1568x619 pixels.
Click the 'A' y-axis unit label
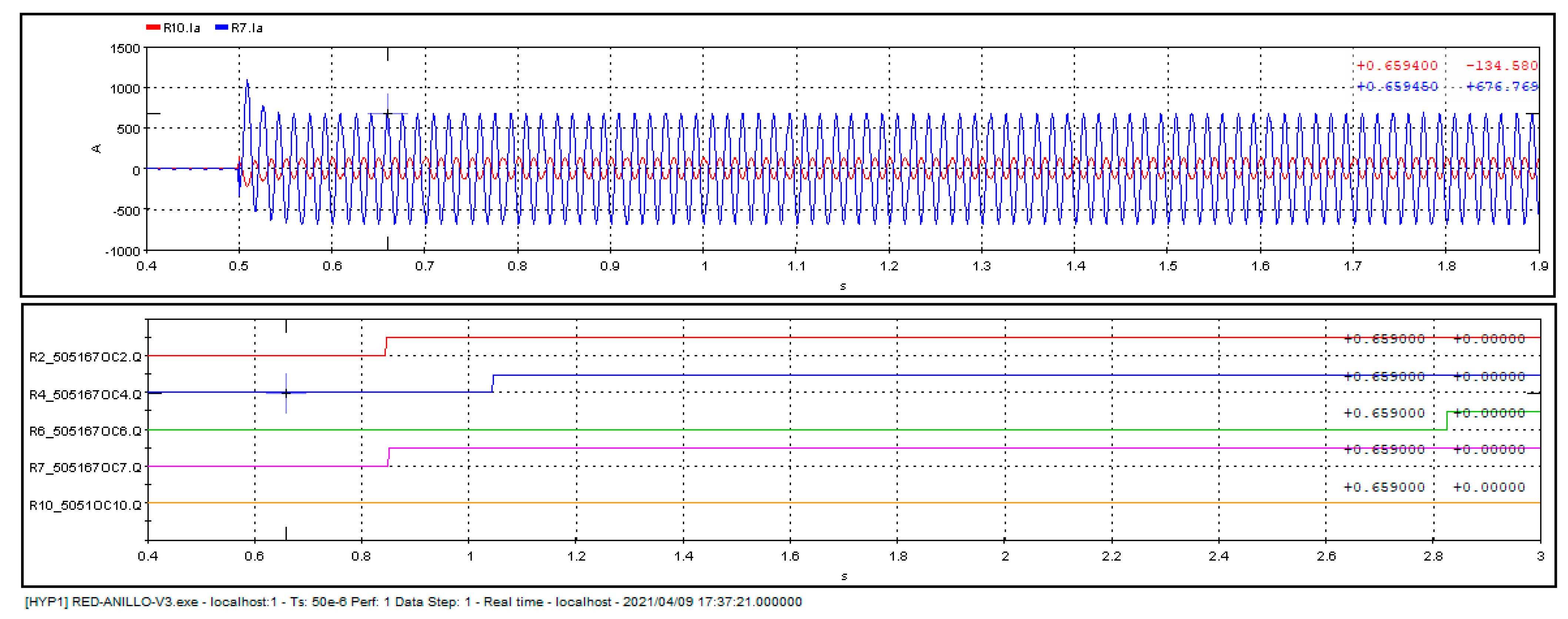pyautogui.click(x=96, y=148)
